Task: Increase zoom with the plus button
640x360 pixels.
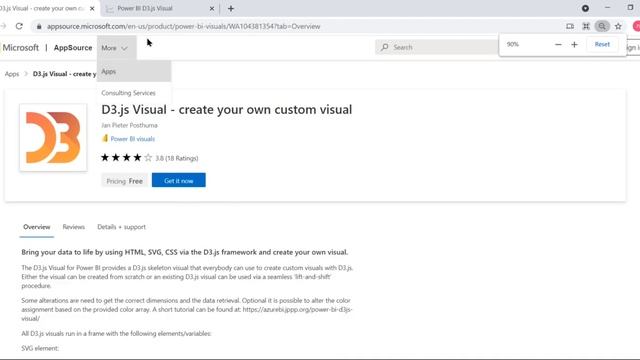Action: pyautogui.click(x=574, y=44)
